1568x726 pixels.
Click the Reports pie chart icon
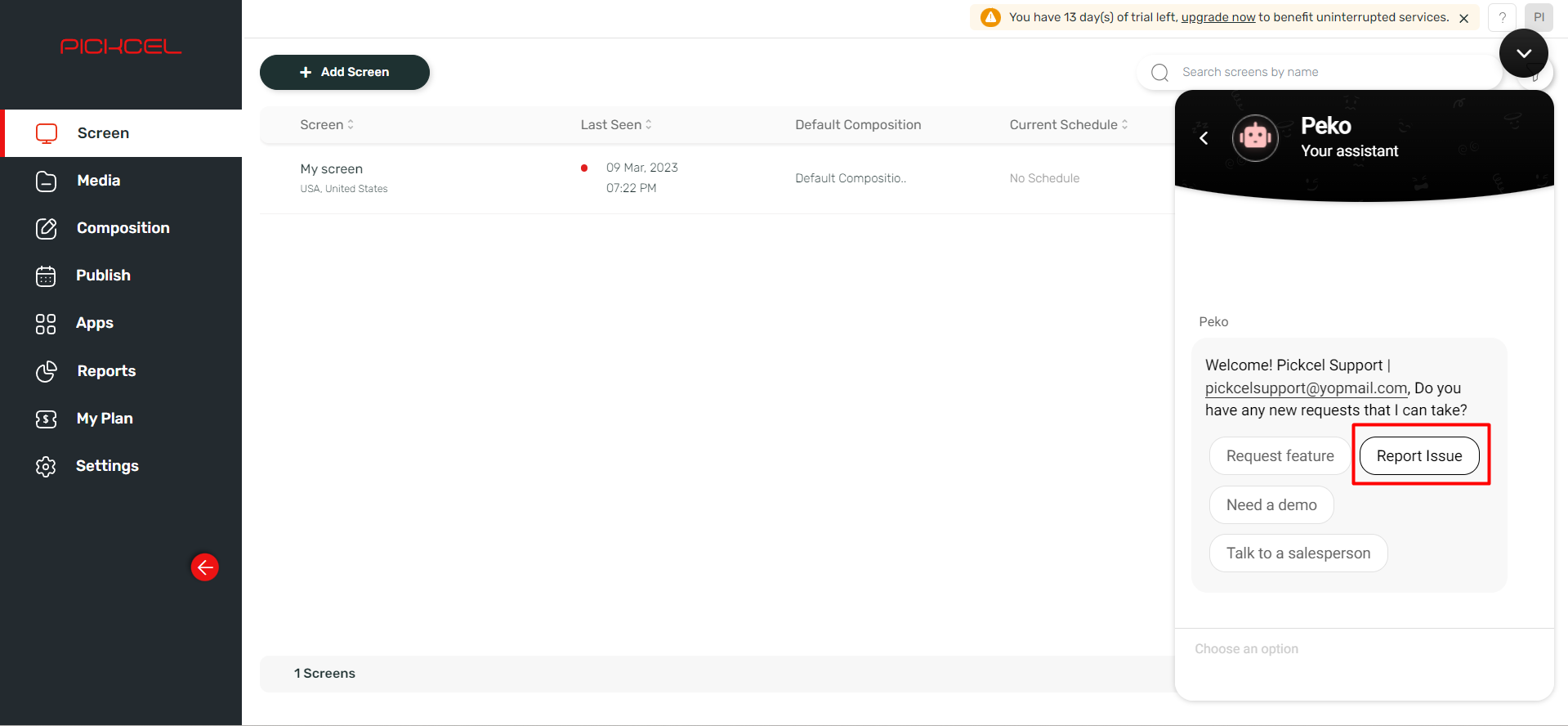point(47,371)
